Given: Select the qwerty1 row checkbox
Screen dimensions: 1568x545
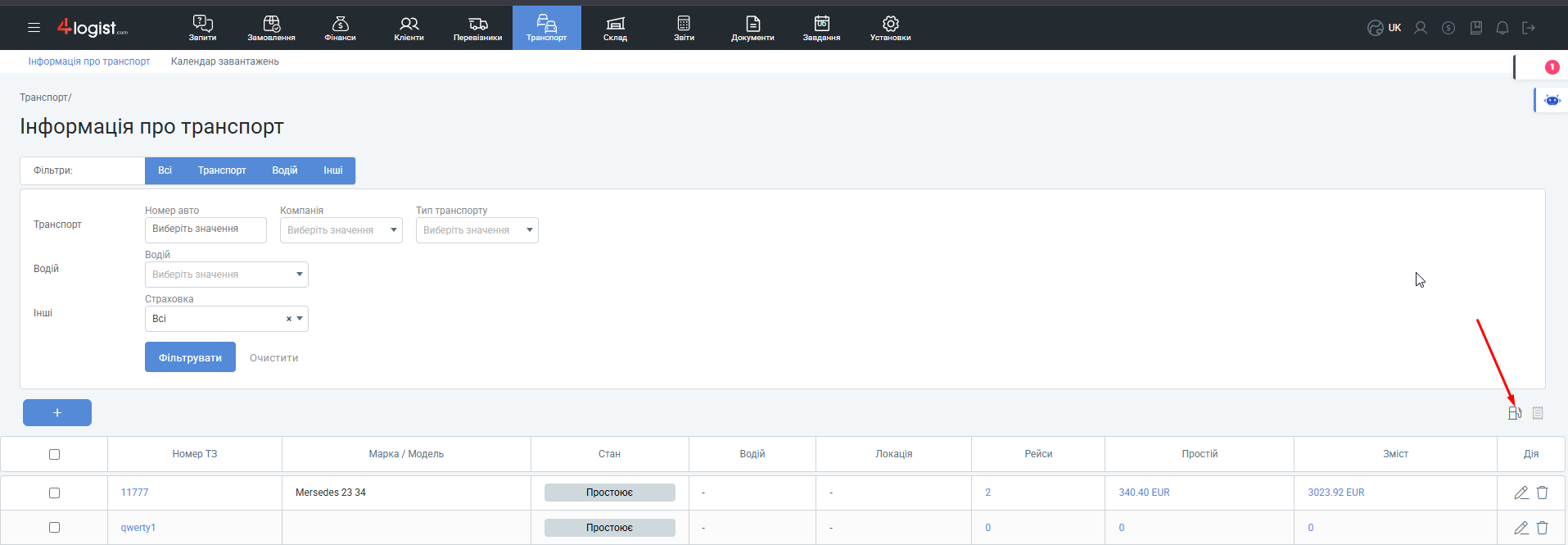Looking at the screenshot, I should point(54,528).
